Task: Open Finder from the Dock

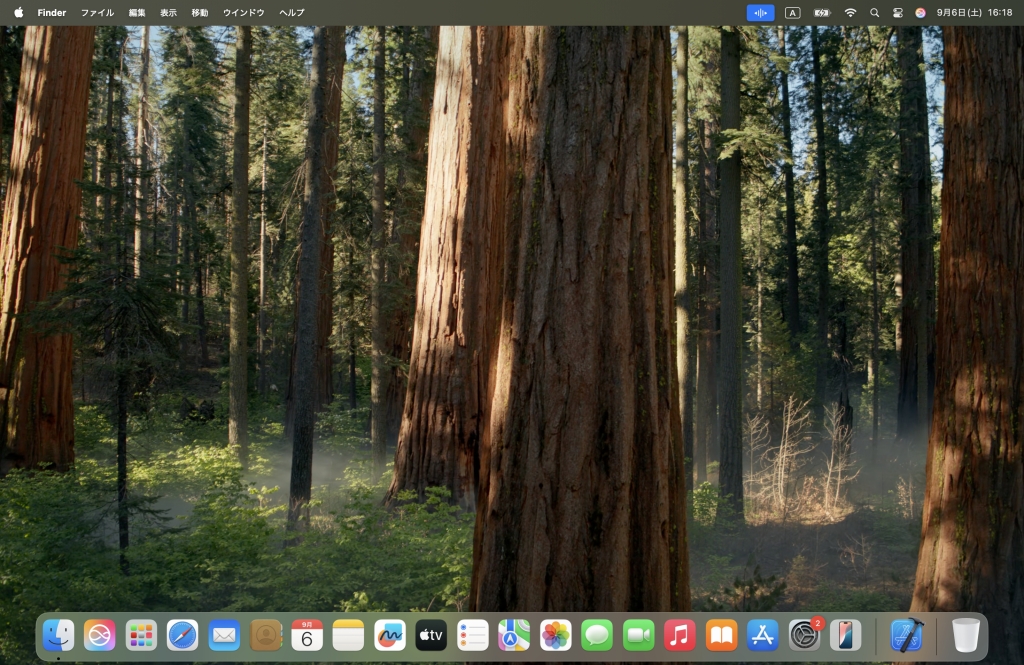Action: [58, 635]
